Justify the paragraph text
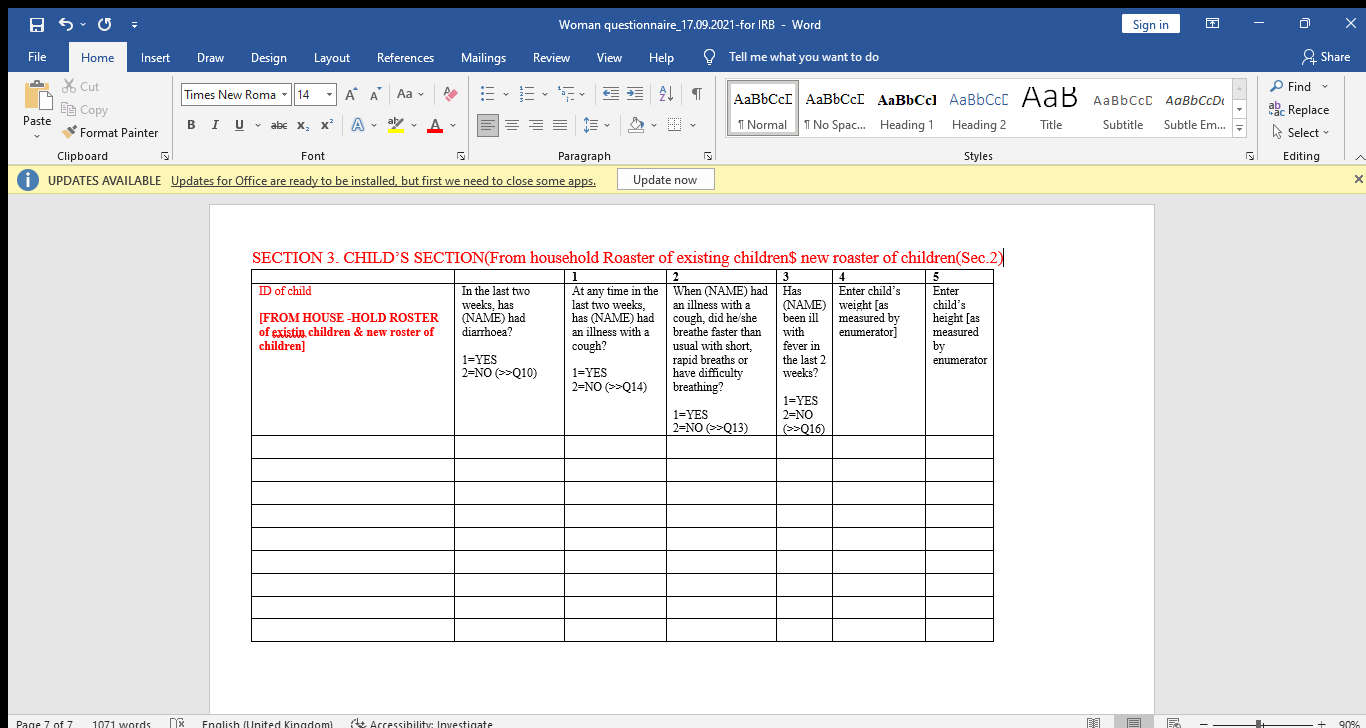The height and width of the screenshot is (728, 1366). [560, 125]
